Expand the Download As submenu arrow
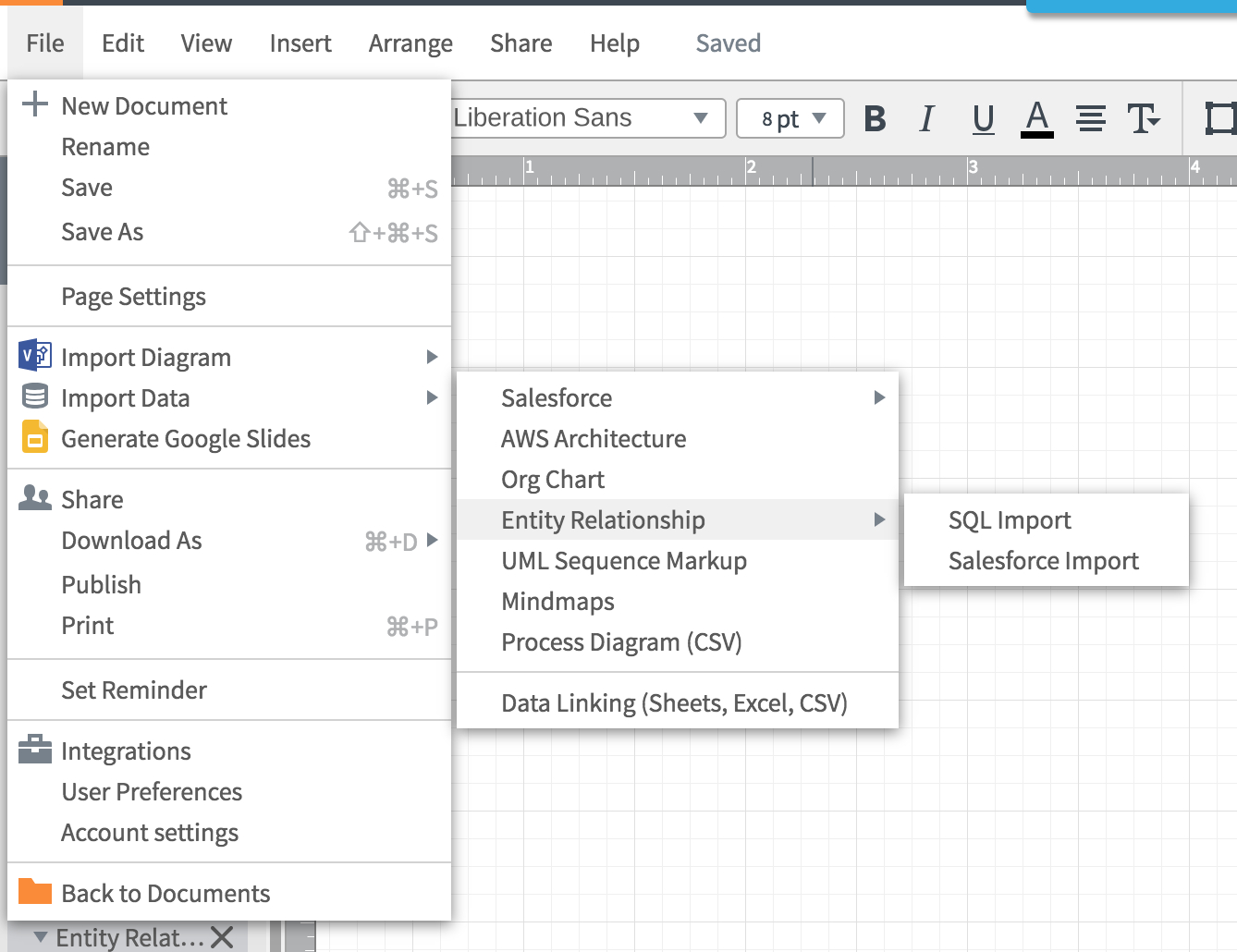The height and width of the screenshot is (952, 1237). 432,540
